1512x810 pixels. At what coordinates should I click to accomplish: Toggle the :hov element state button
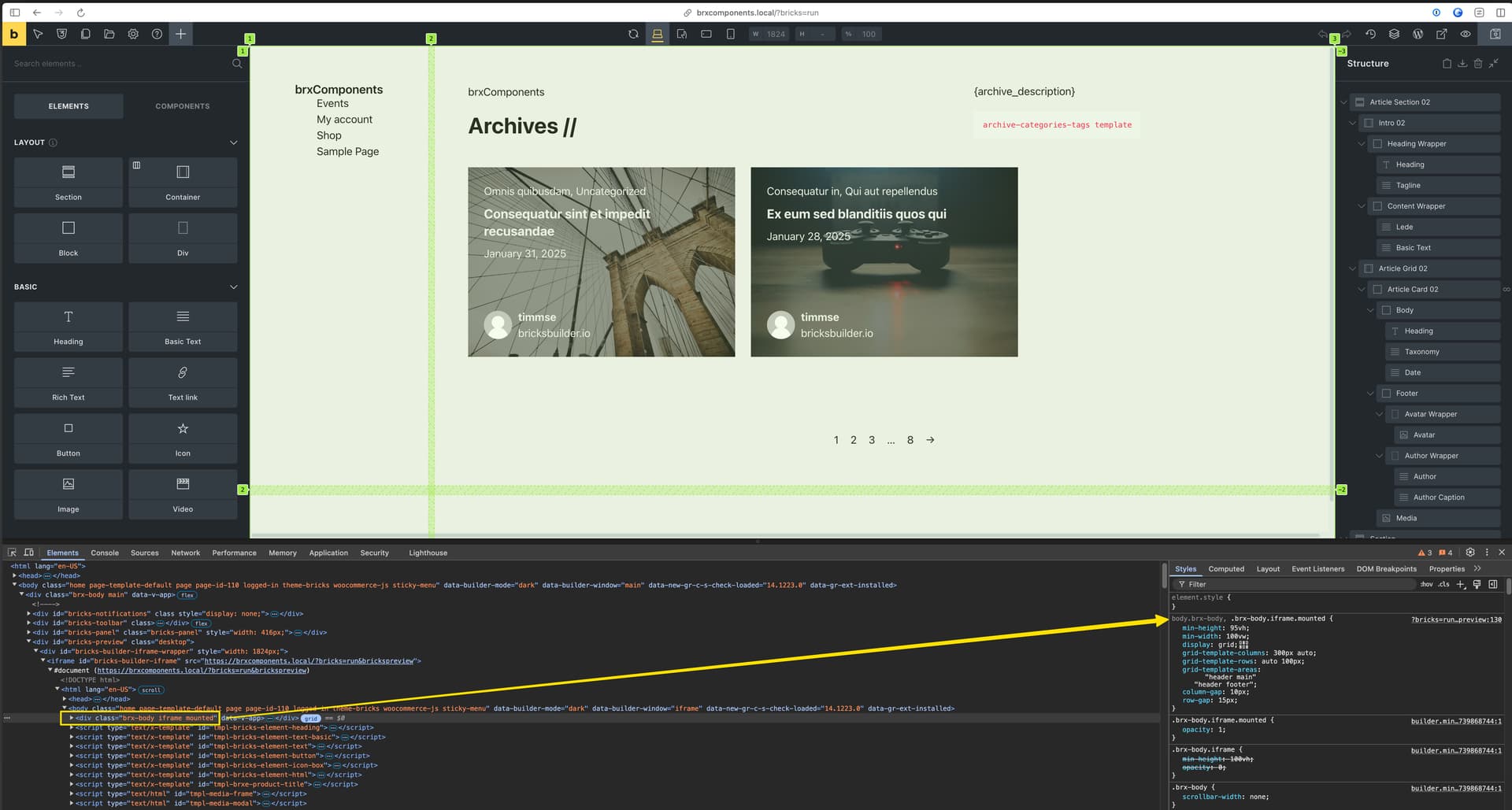coord(1426,584)
